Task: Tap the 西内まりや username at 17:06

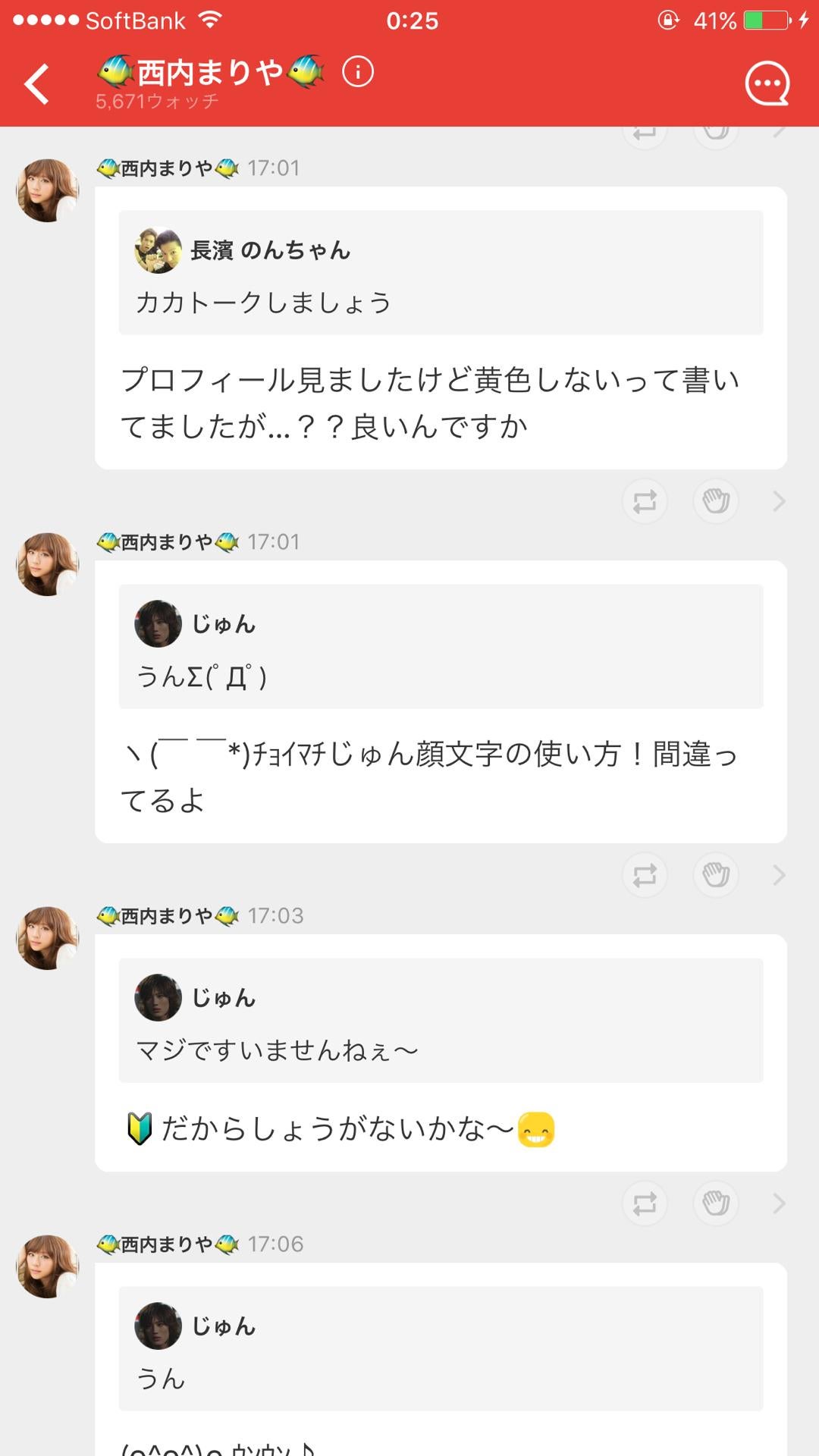Action: pos(168,1244)
